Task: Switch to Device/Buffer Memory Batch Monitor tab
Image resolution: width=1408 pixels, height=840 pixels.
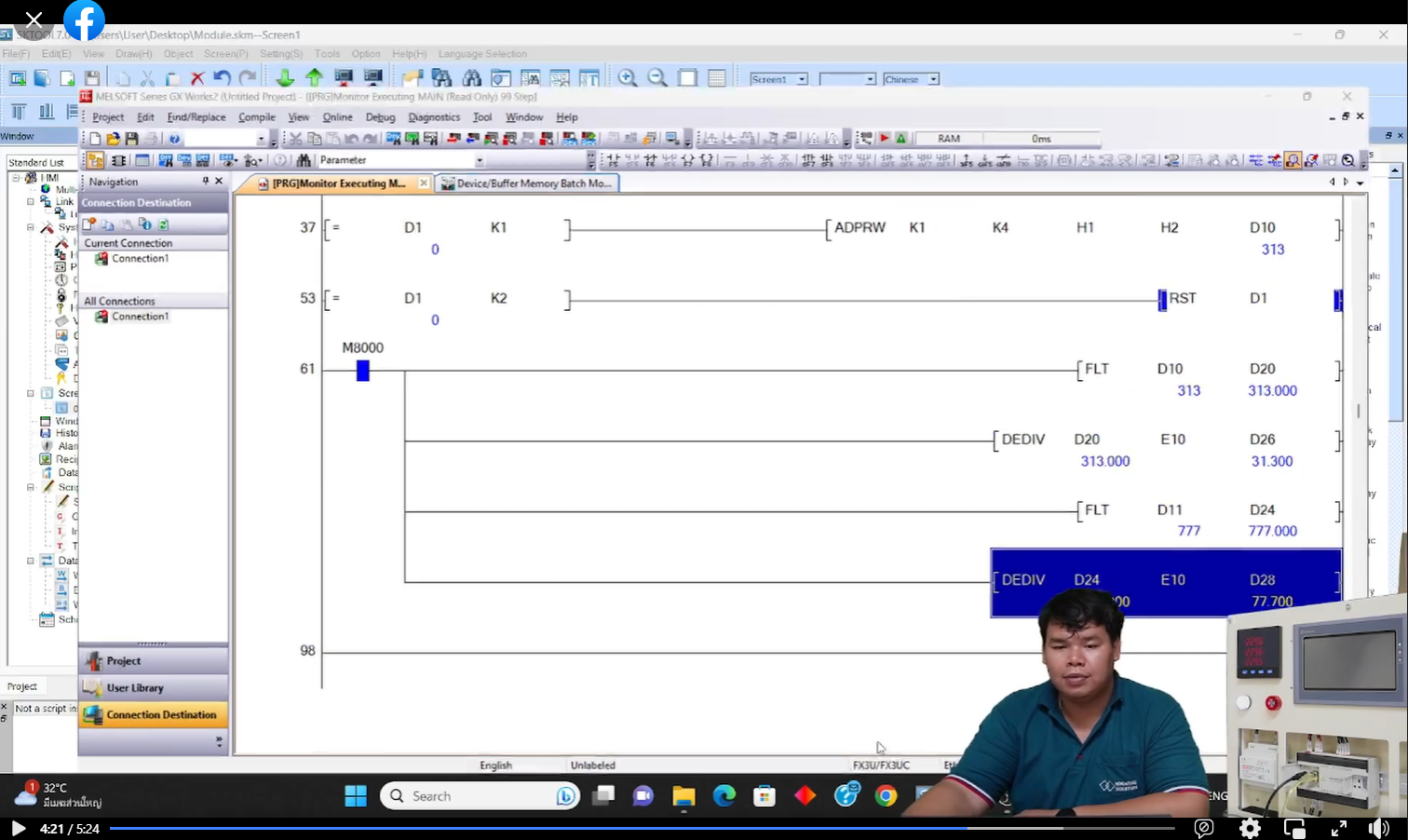Action: (x=527, y=183)
